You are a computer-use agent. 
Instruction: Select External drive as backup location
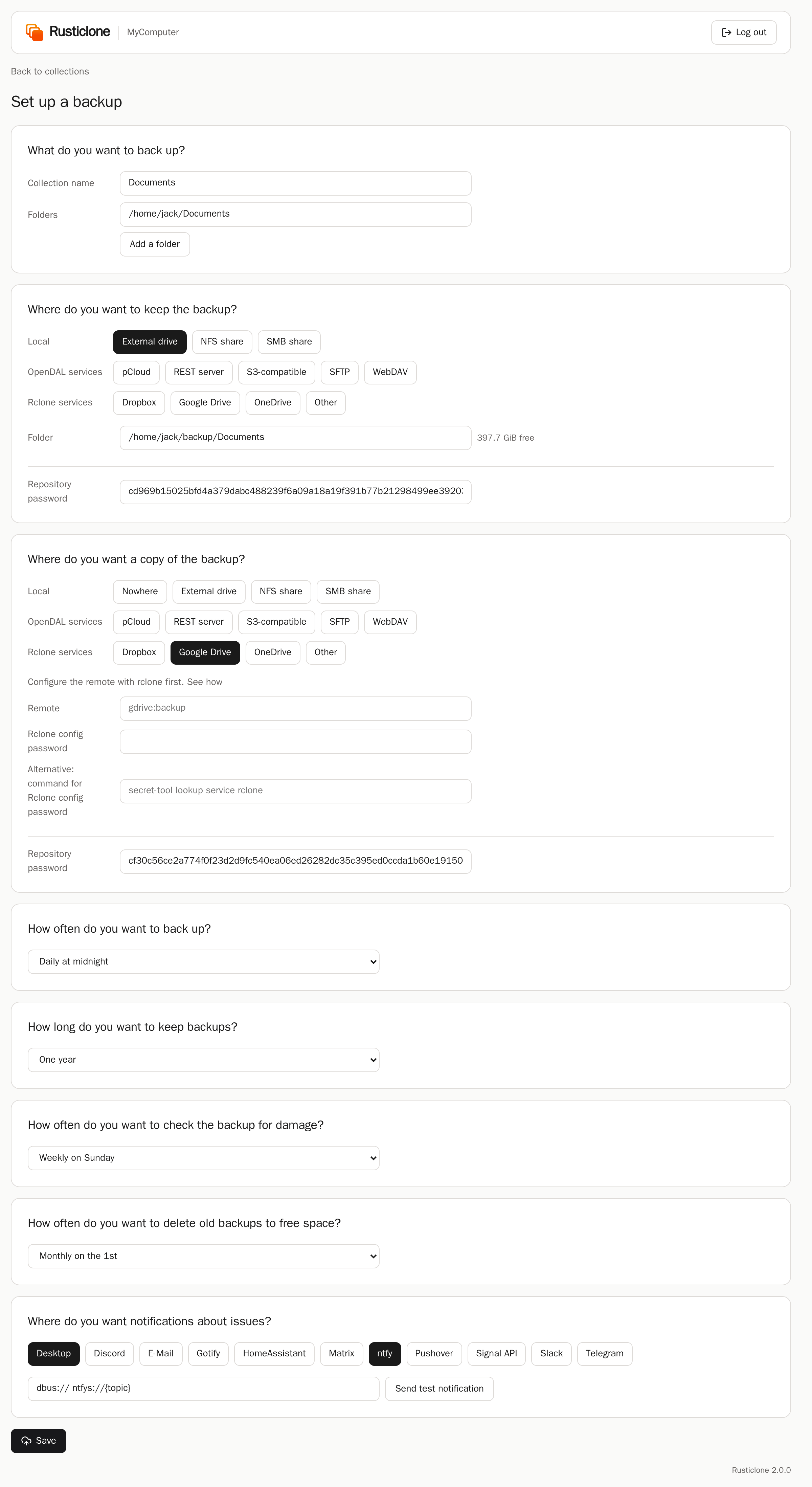coord(150,342)
